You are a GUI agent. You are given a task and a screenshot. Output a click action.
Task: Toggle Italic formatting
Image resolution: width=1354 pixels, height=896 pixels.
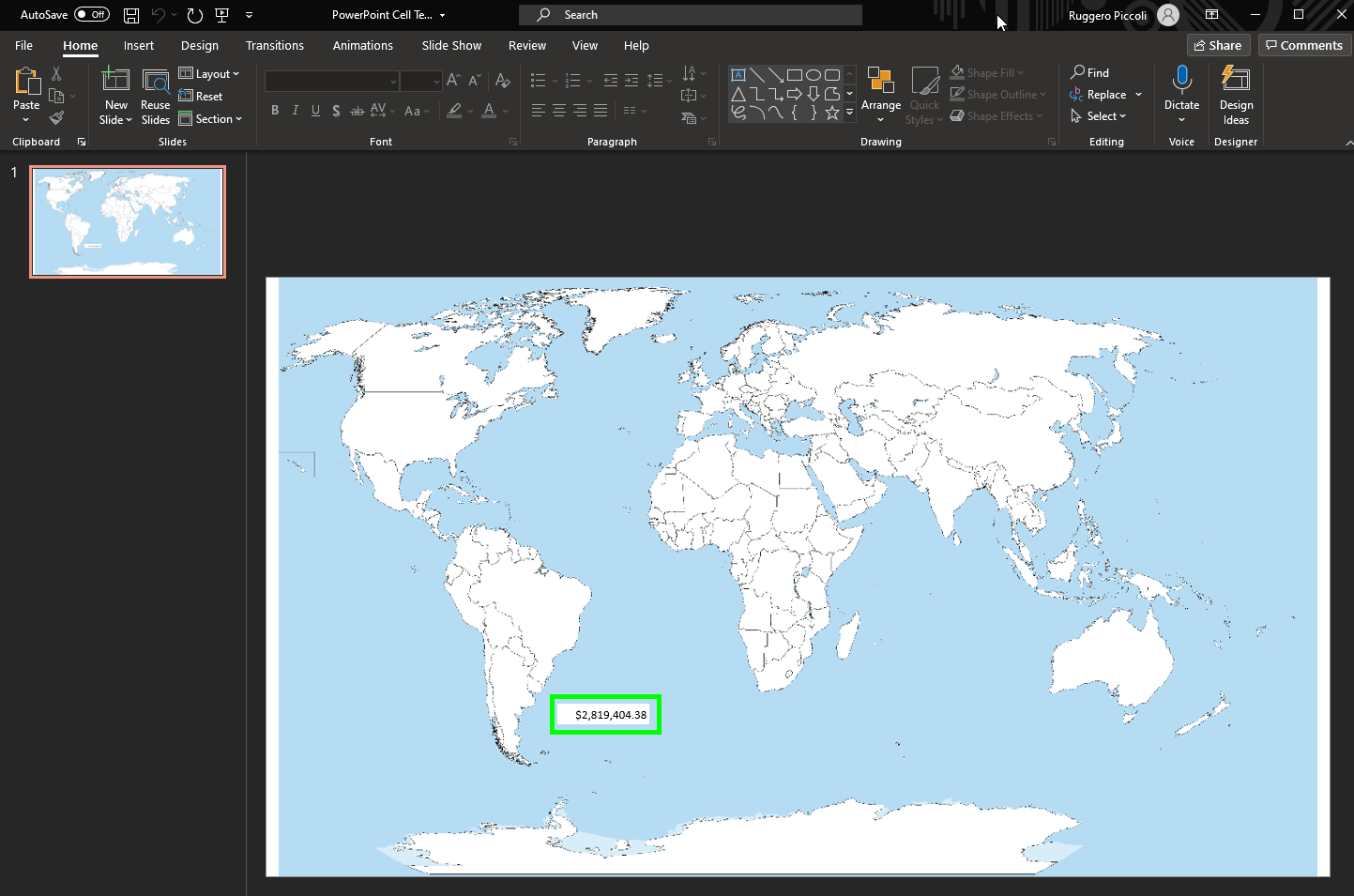coord(296,111)
